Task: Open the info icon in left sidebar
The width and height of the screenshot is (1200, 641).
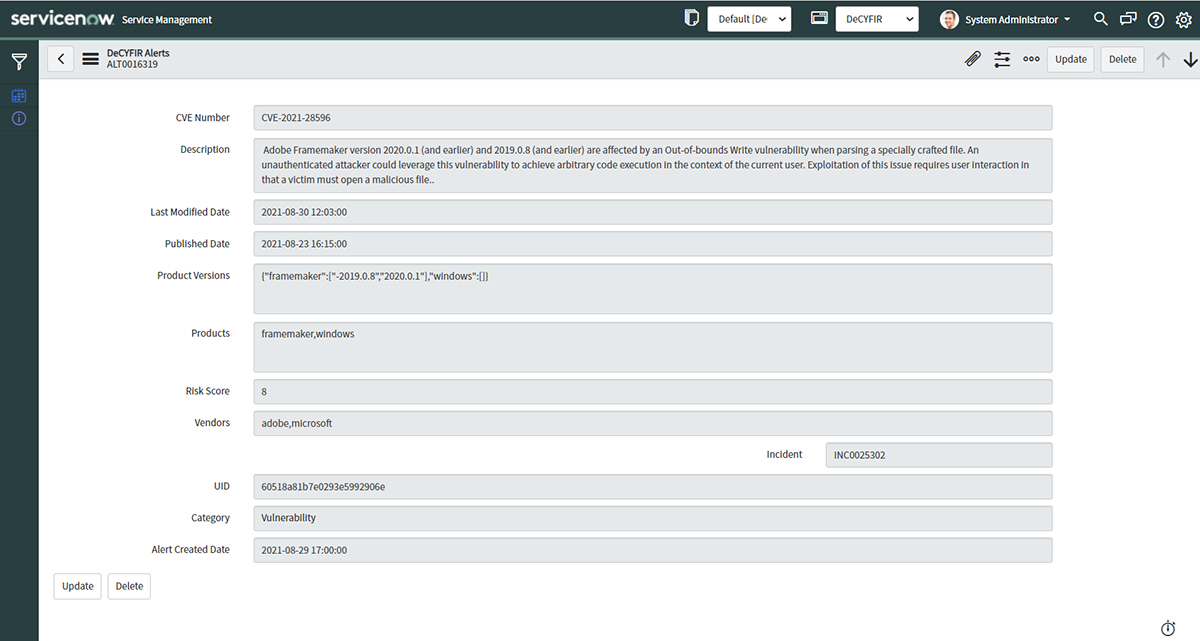Action: [19, 118]
